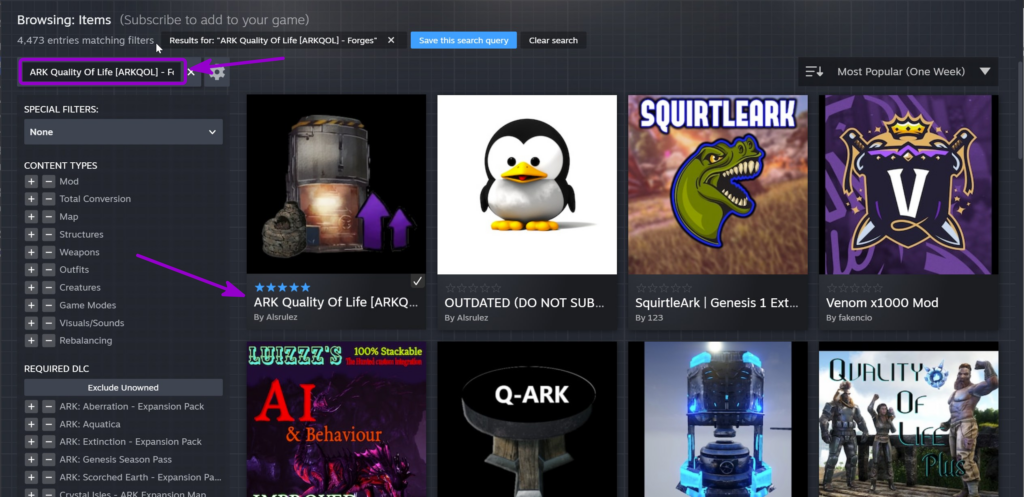Include ARK: Genesis Season Pass DLC
Screen dimensions: 1024x497
coord(31,459)
